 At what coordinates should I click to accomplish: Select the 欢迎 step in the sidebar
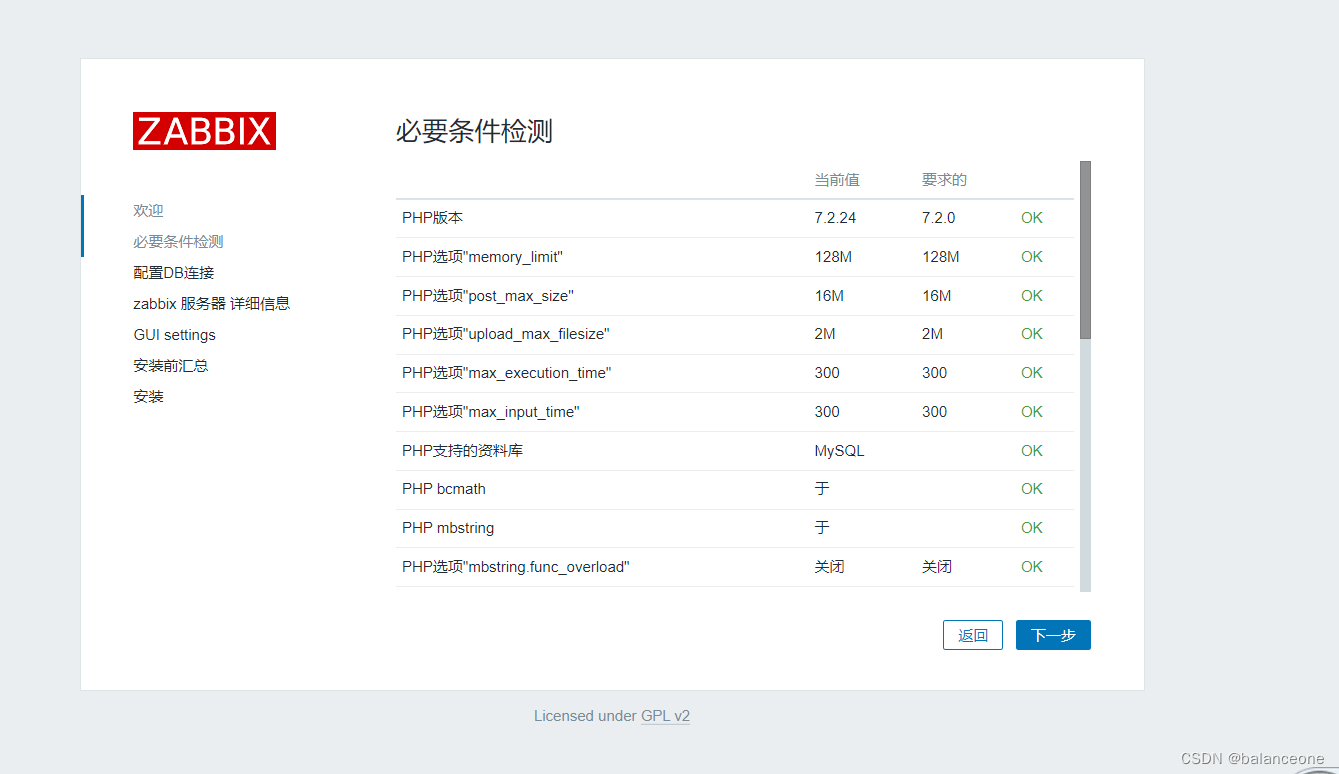[148, 211]
